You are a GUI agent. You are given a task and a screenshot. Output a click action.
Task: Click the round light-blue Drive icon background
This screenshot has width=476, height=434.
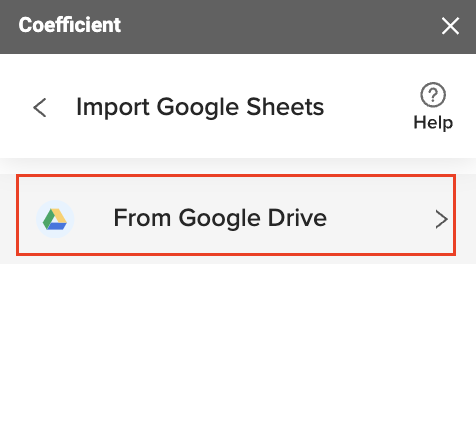pyautogui.click(x=55, y=219)
